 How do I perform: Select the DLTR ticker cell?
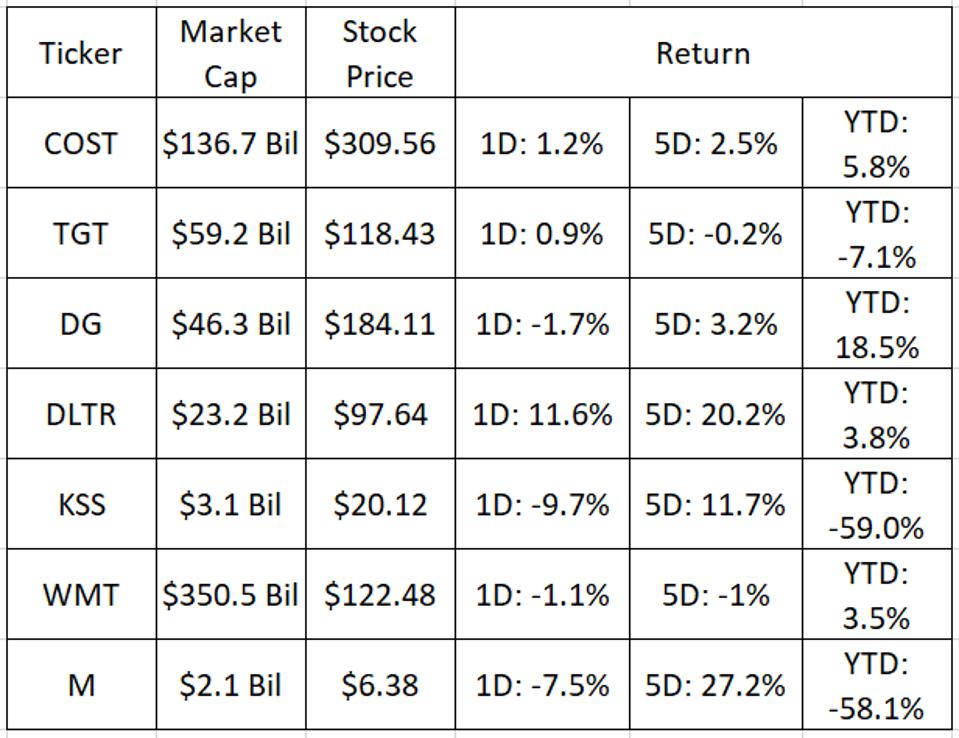(x=80, y=414)
